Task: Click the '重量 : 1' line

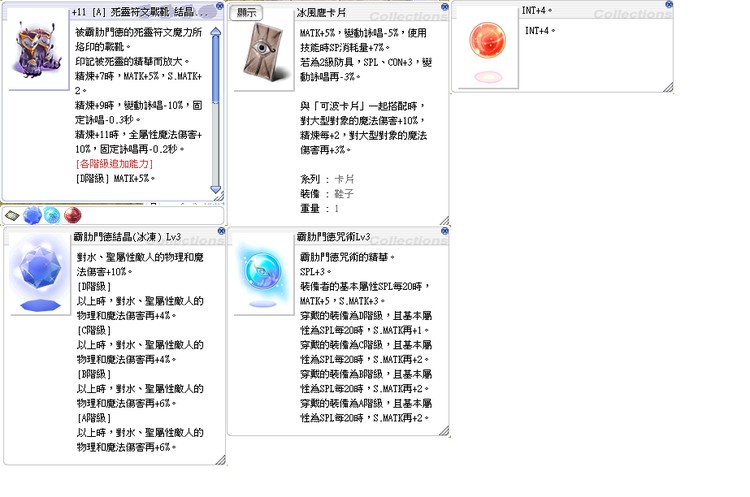Action: [320, 209]
